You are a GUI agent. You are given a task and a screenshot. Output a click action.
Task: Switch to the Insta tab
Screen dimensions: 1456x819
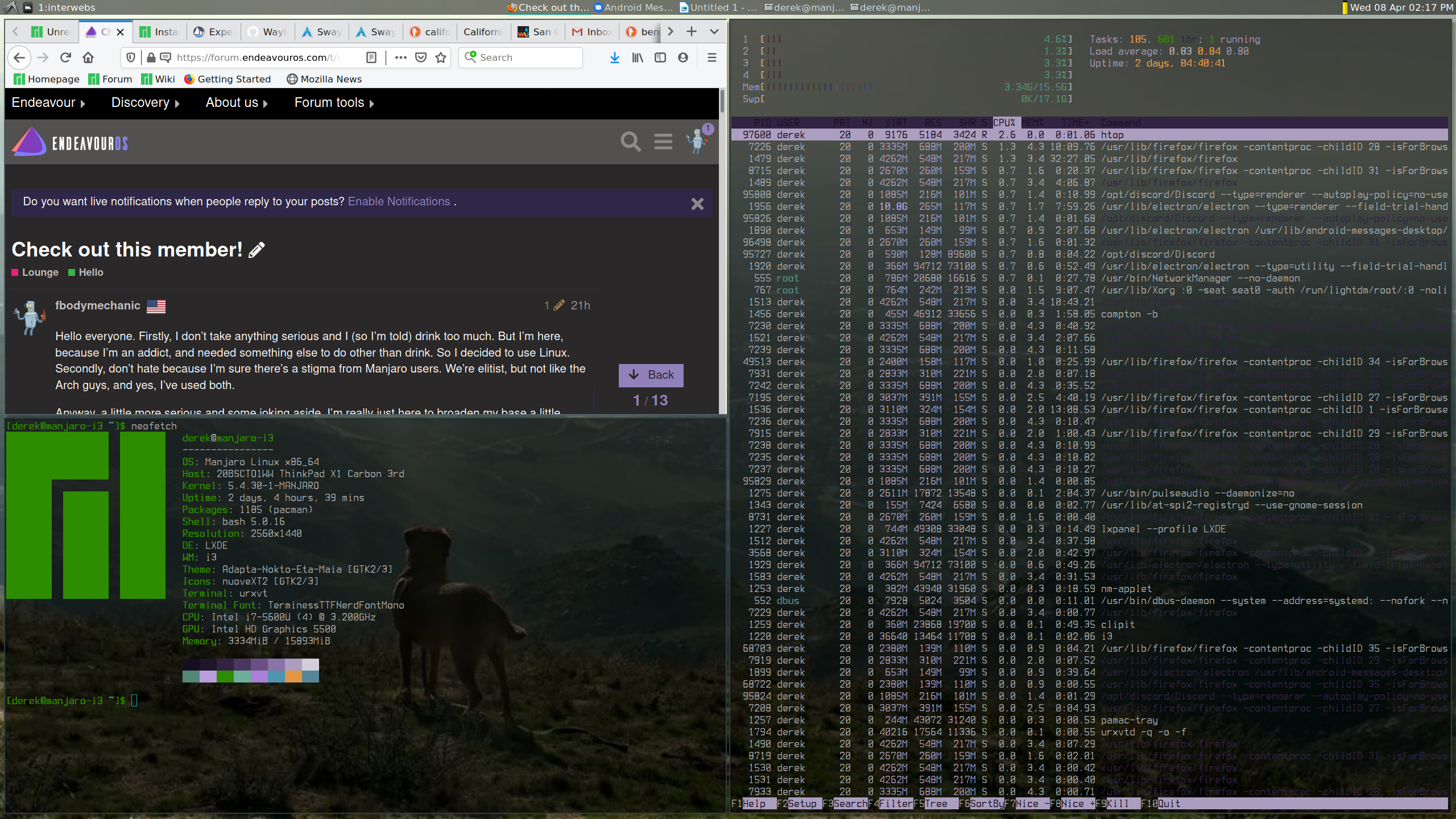pos(159,32)
